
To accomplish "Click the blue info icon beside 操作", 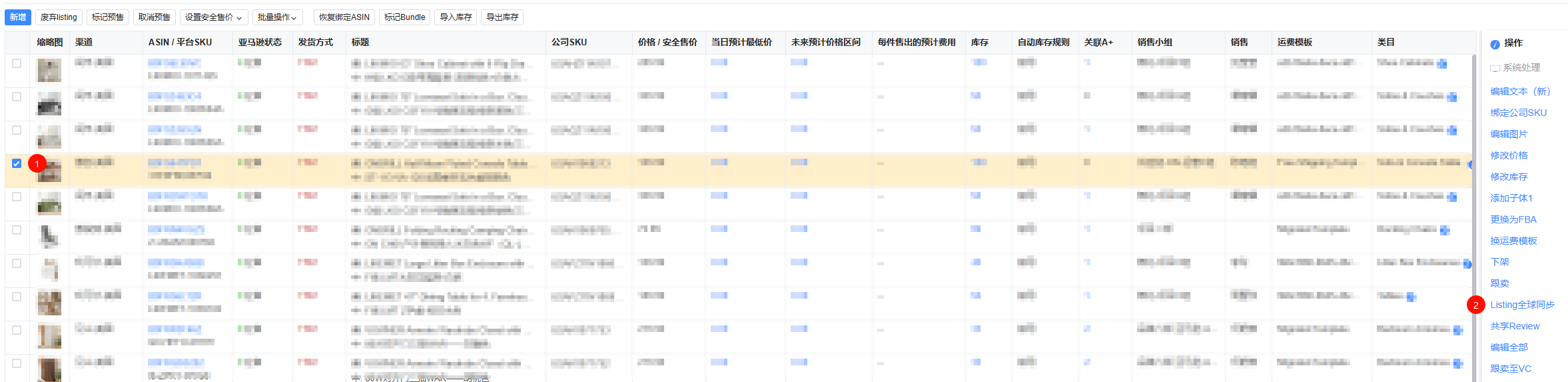I will coord(1495,44).
